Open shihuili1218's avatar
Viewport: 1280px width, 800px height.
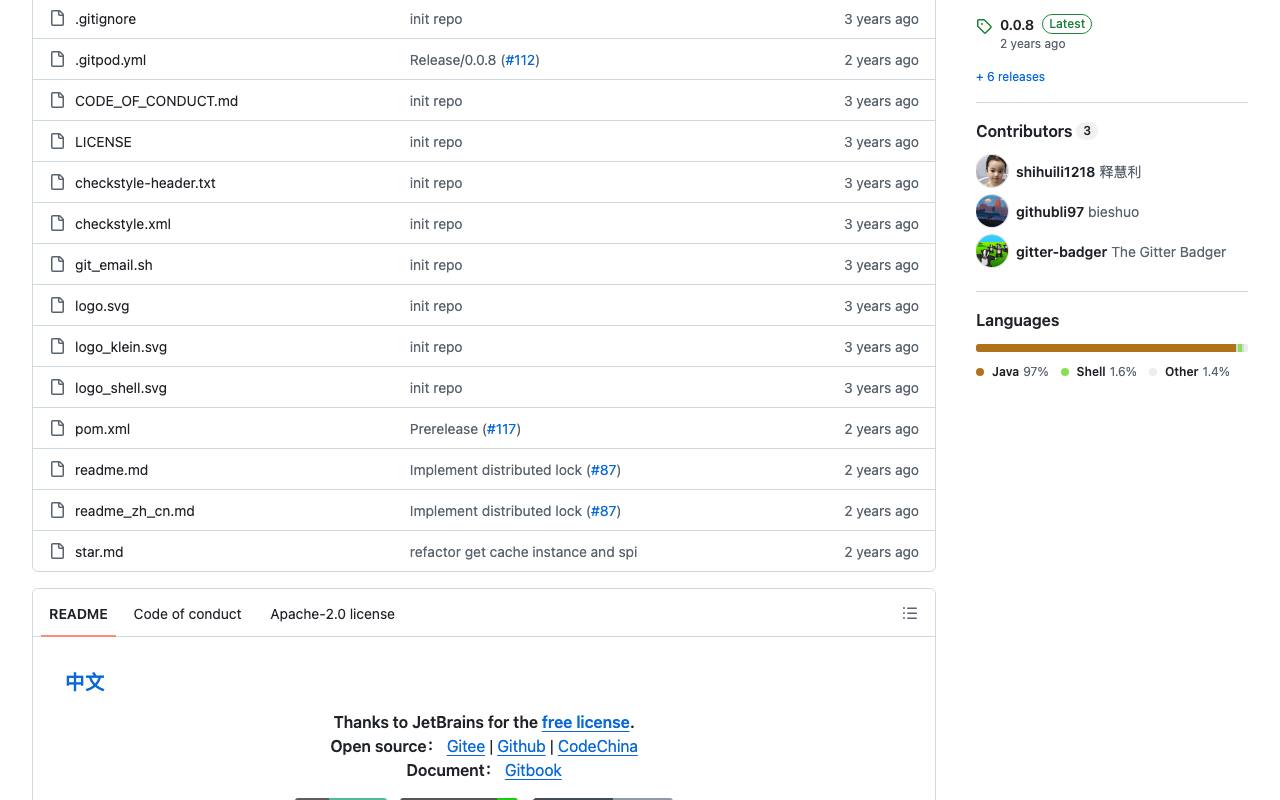pos(992,171)
